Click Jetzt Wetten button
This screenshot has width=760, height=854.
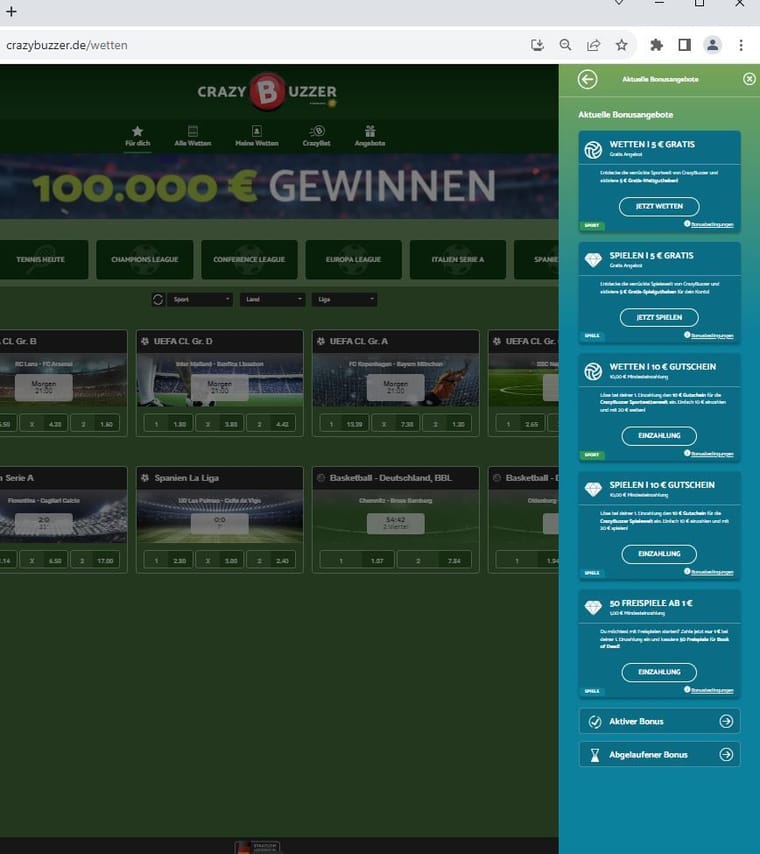click(659, 206)
